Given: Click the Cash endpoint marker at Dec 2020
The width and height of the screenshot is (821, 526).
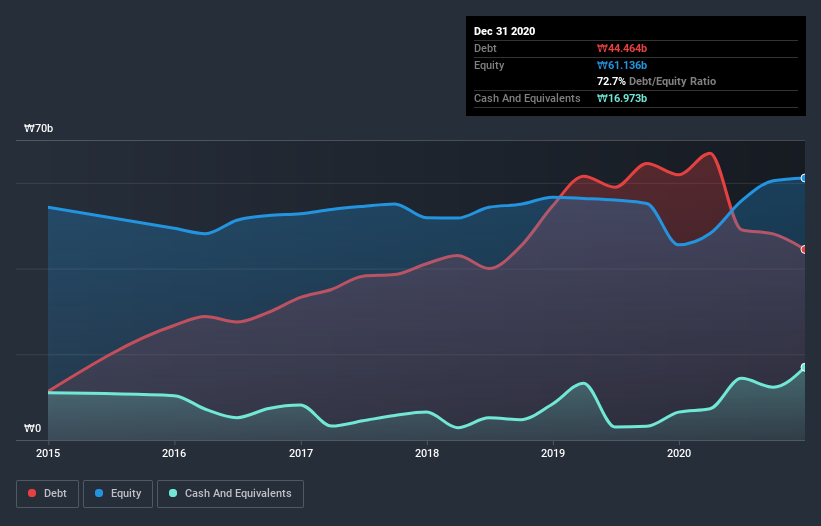Looking at the screenshot, I should [x=804, y=367].
